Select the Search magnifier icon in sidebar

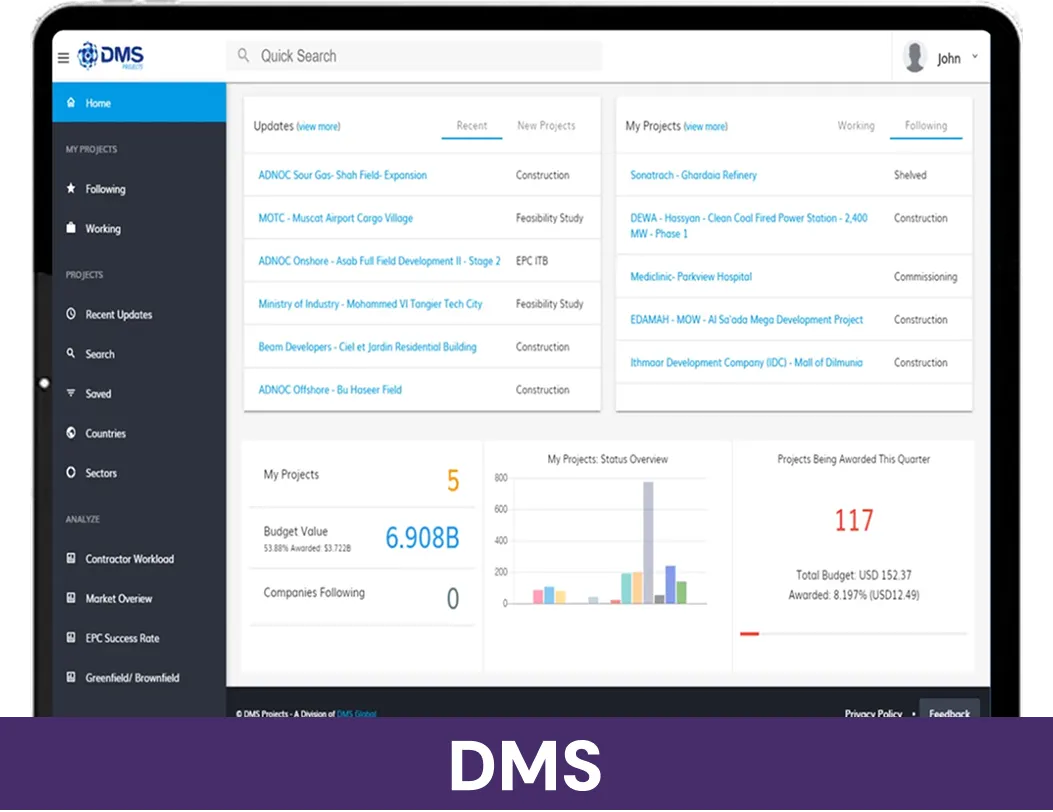70,353
